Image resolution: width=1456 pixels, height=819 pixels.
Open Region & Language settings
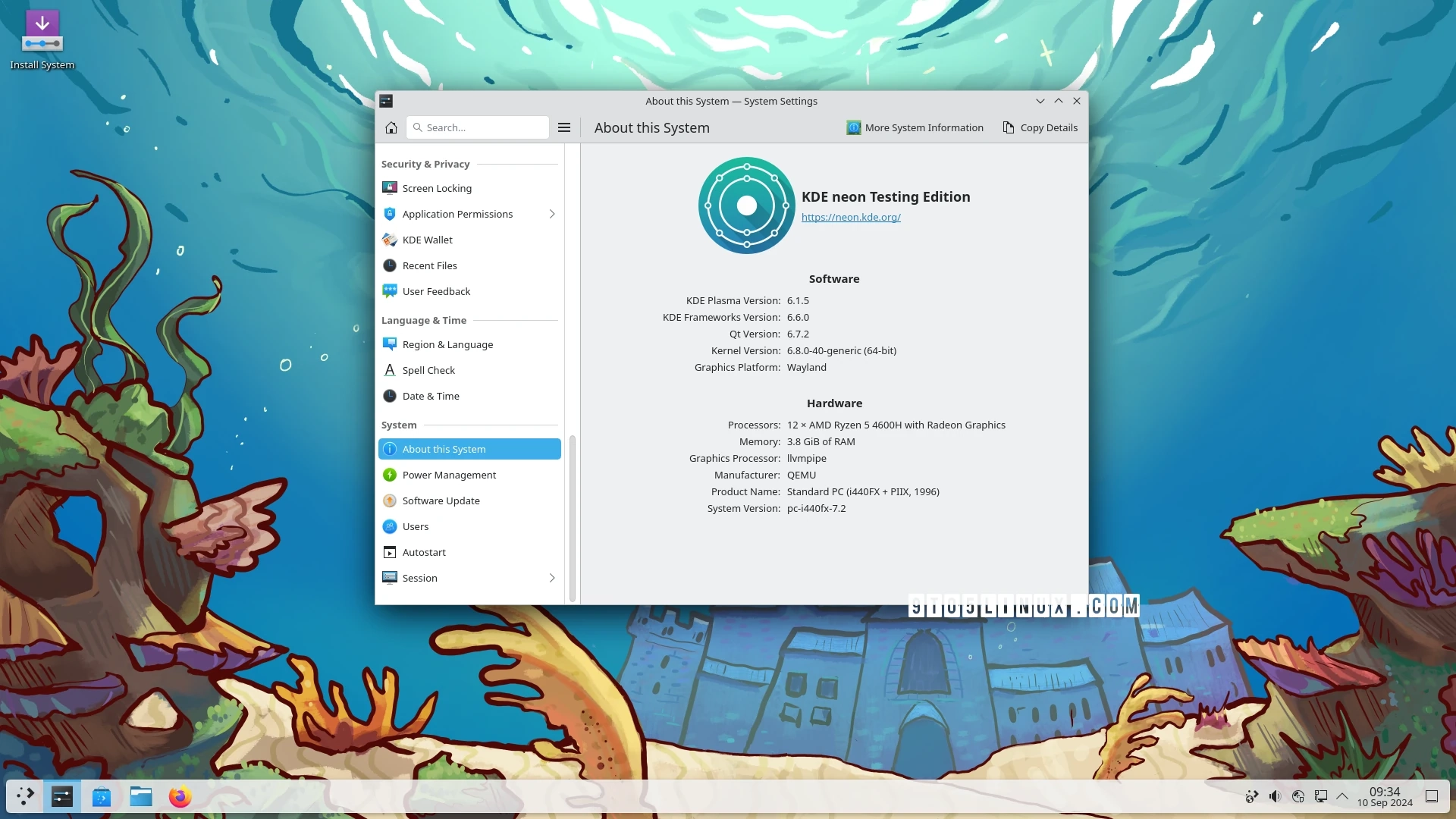coord(469,344)
